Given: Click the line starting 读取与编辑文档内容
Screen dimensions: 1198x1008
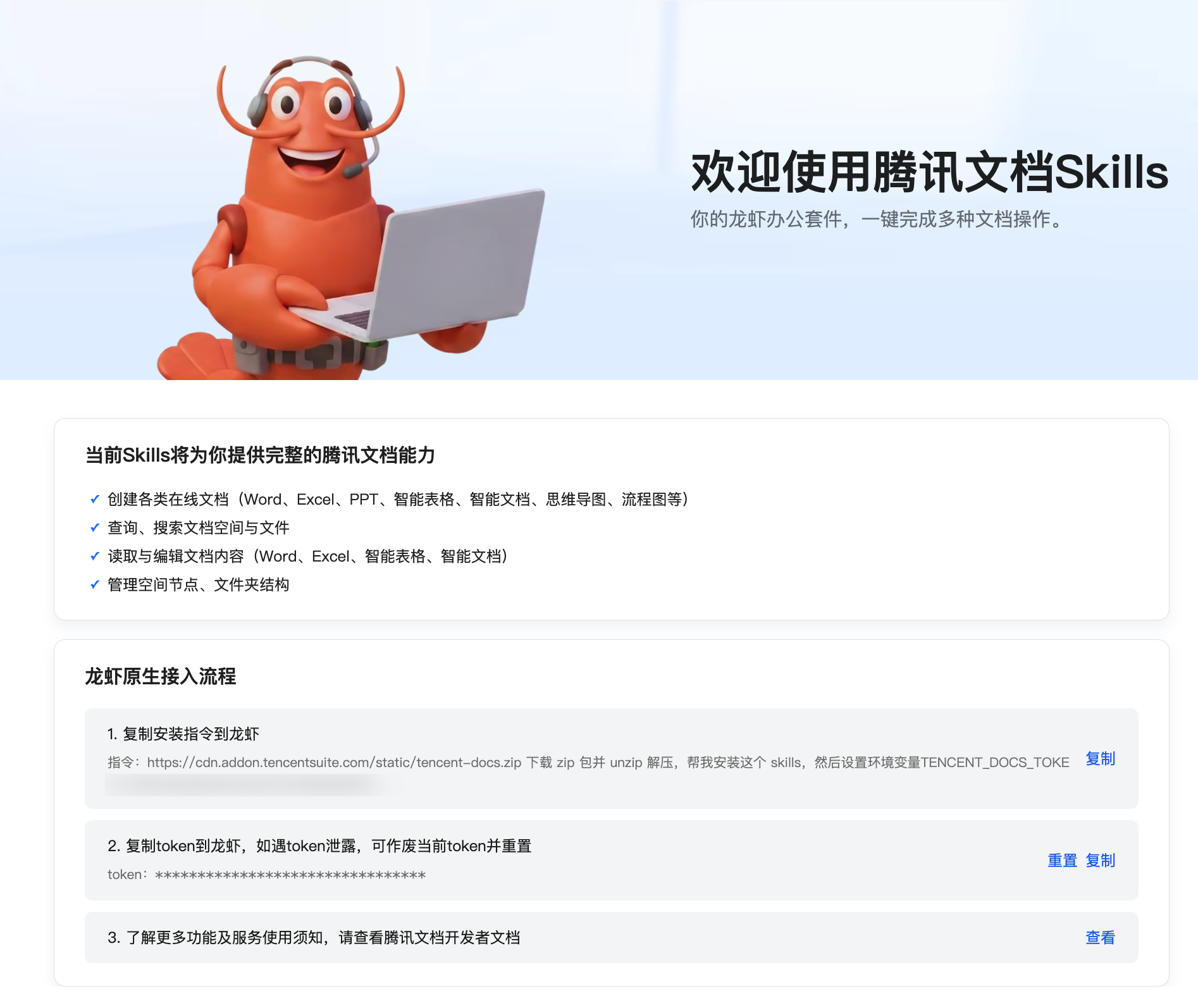Looking at the screenshot, I should [308, 556].
